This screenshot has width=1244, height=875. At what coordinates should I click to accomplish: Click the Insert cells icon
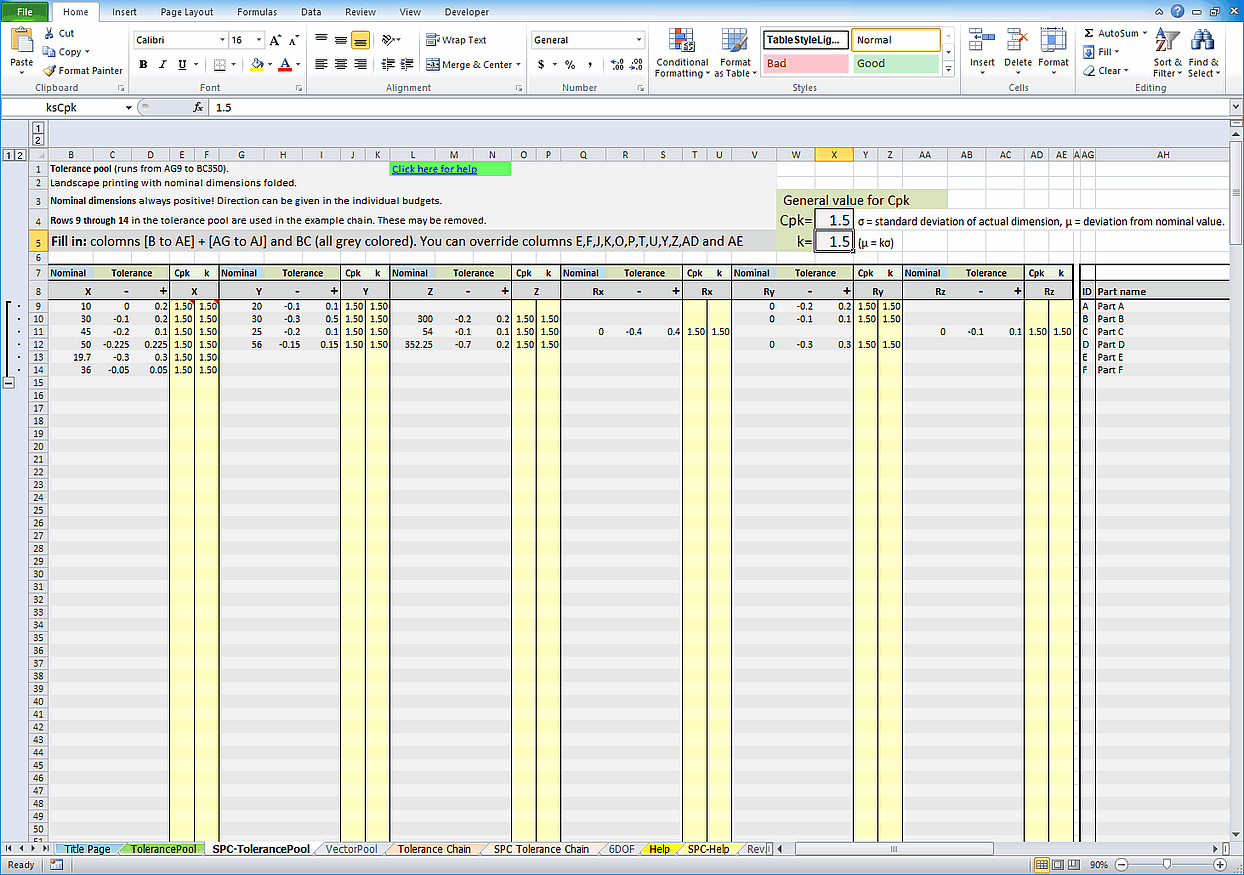pyautogui.click(x=982, y=40)
